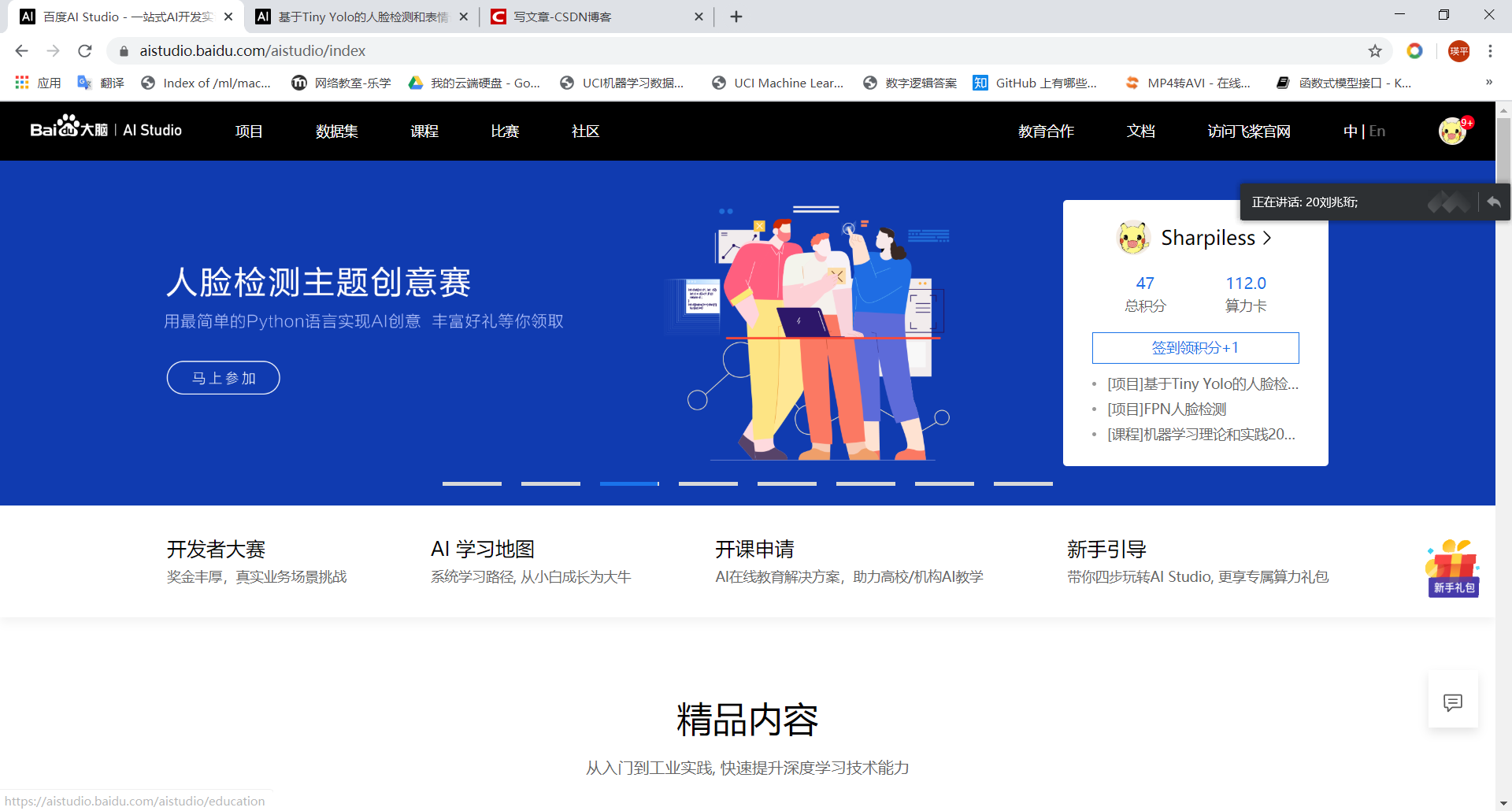Viewport: 1512px width, 811px height.
Task: Close the 基于Tiny Yolo tab
Action: 464,17
